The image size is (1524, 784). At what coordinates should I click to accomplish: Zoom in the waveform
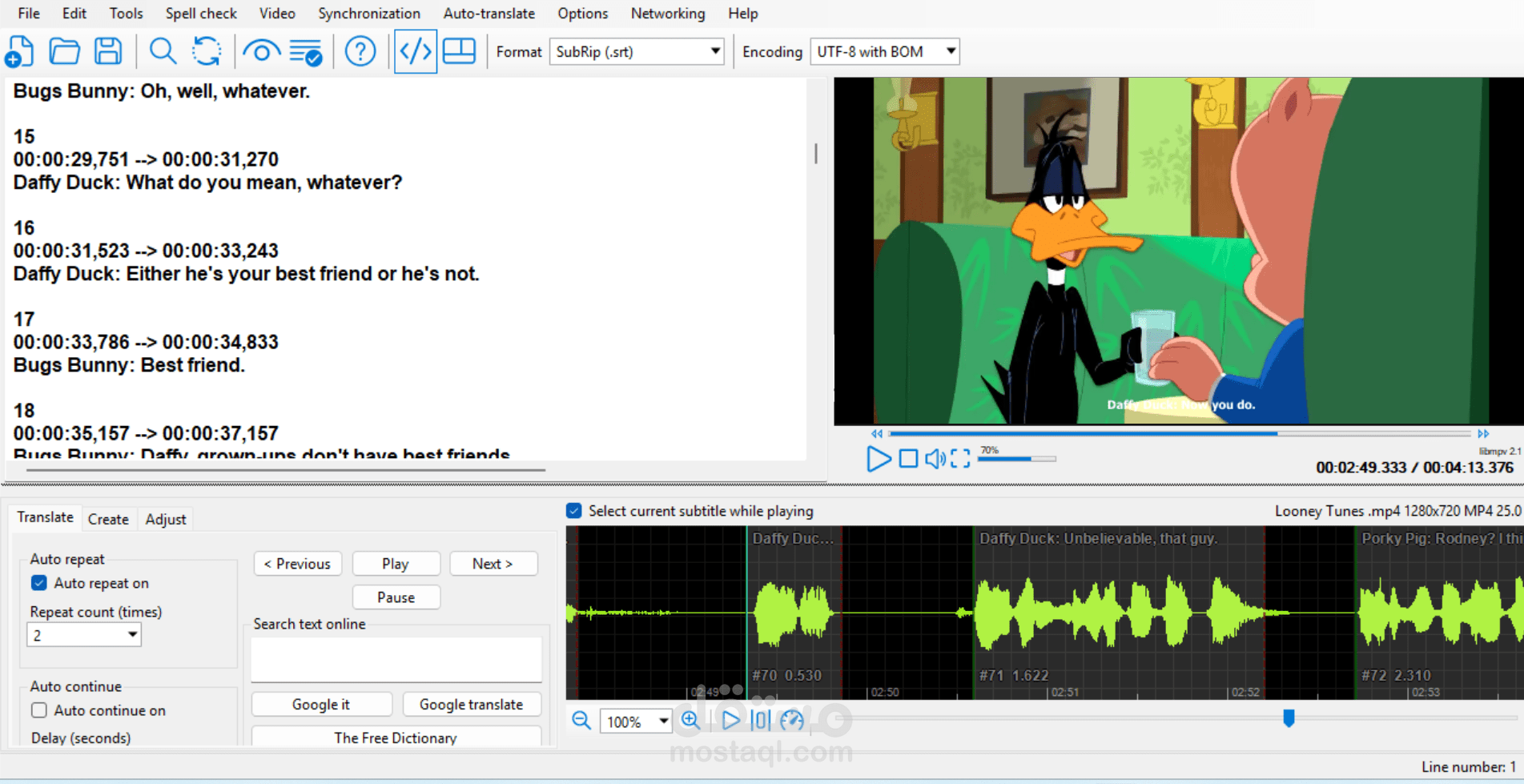pos(690,721)
